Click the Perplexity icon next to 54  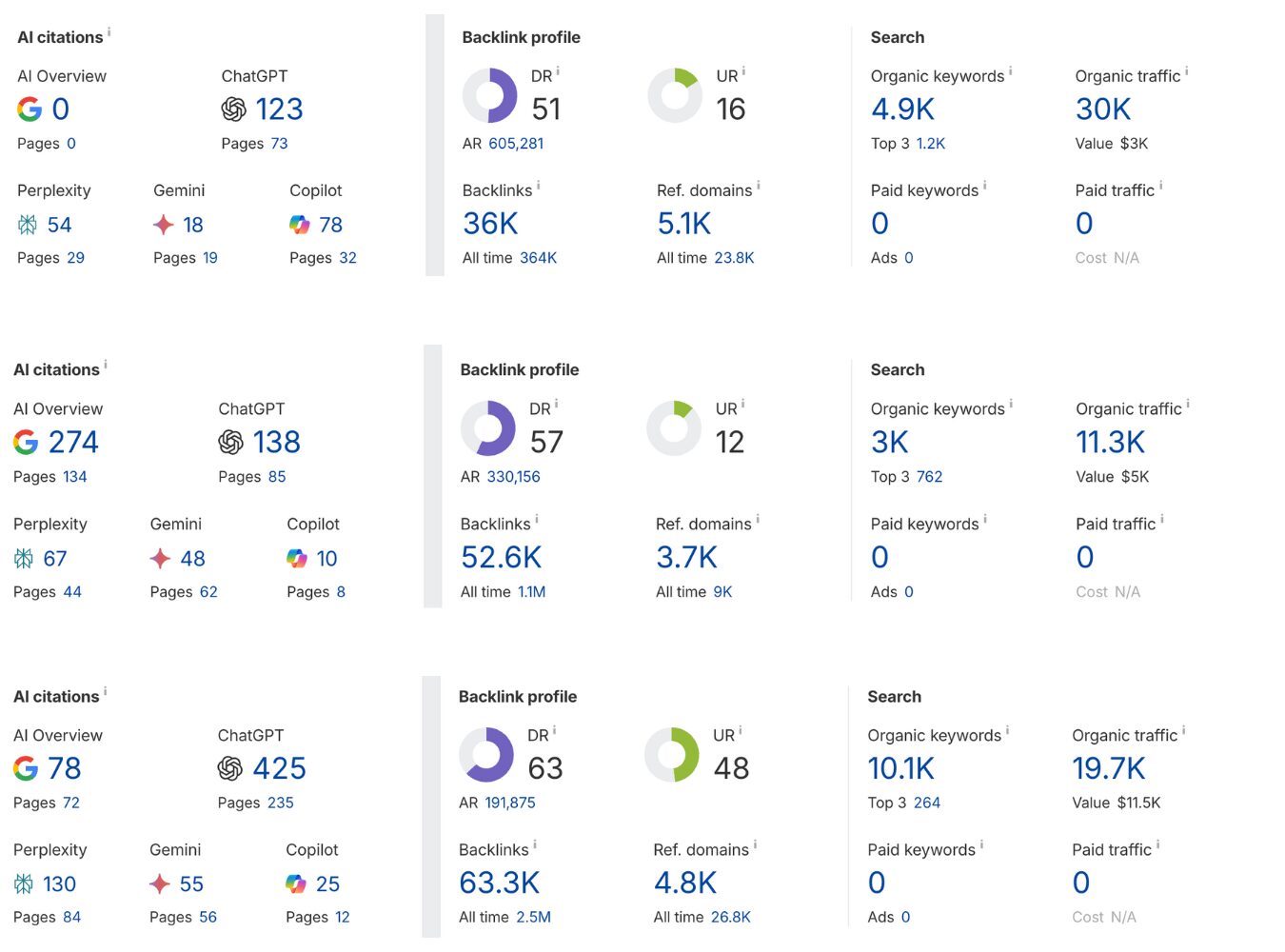(x=28, y=225)
